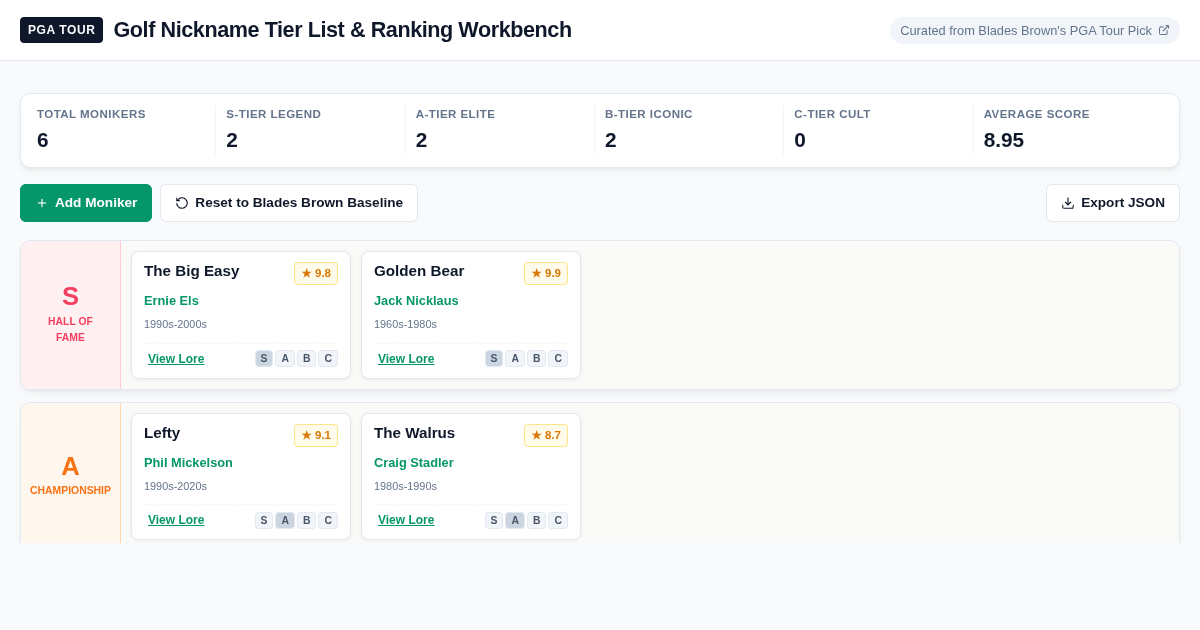View Lore for The Big Easy
The image size is (1200, 630).
[176, 359]
